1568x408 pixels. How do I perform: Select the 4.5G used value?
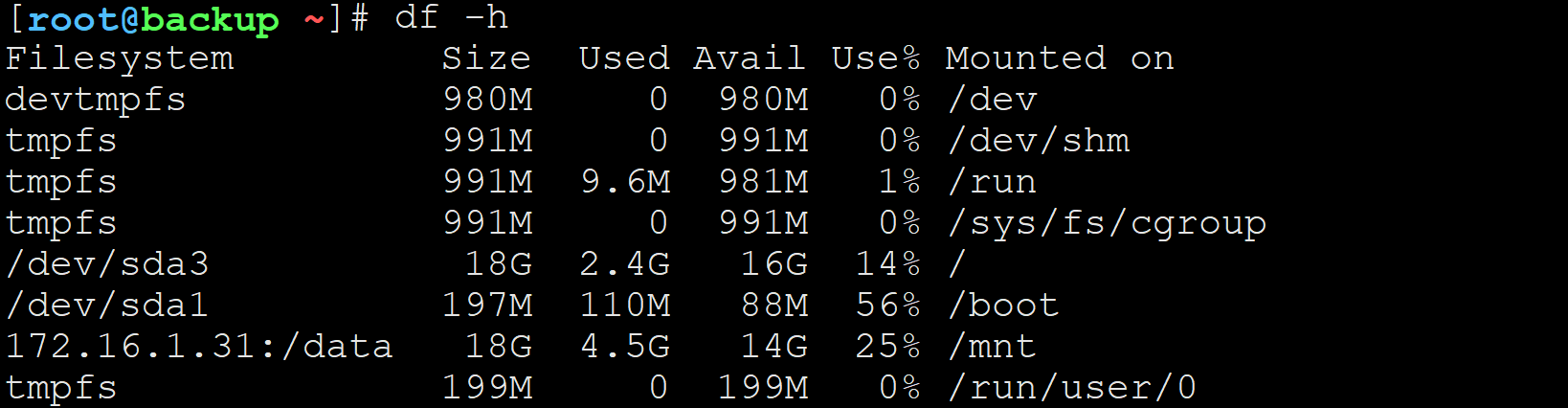coord(625,347)
